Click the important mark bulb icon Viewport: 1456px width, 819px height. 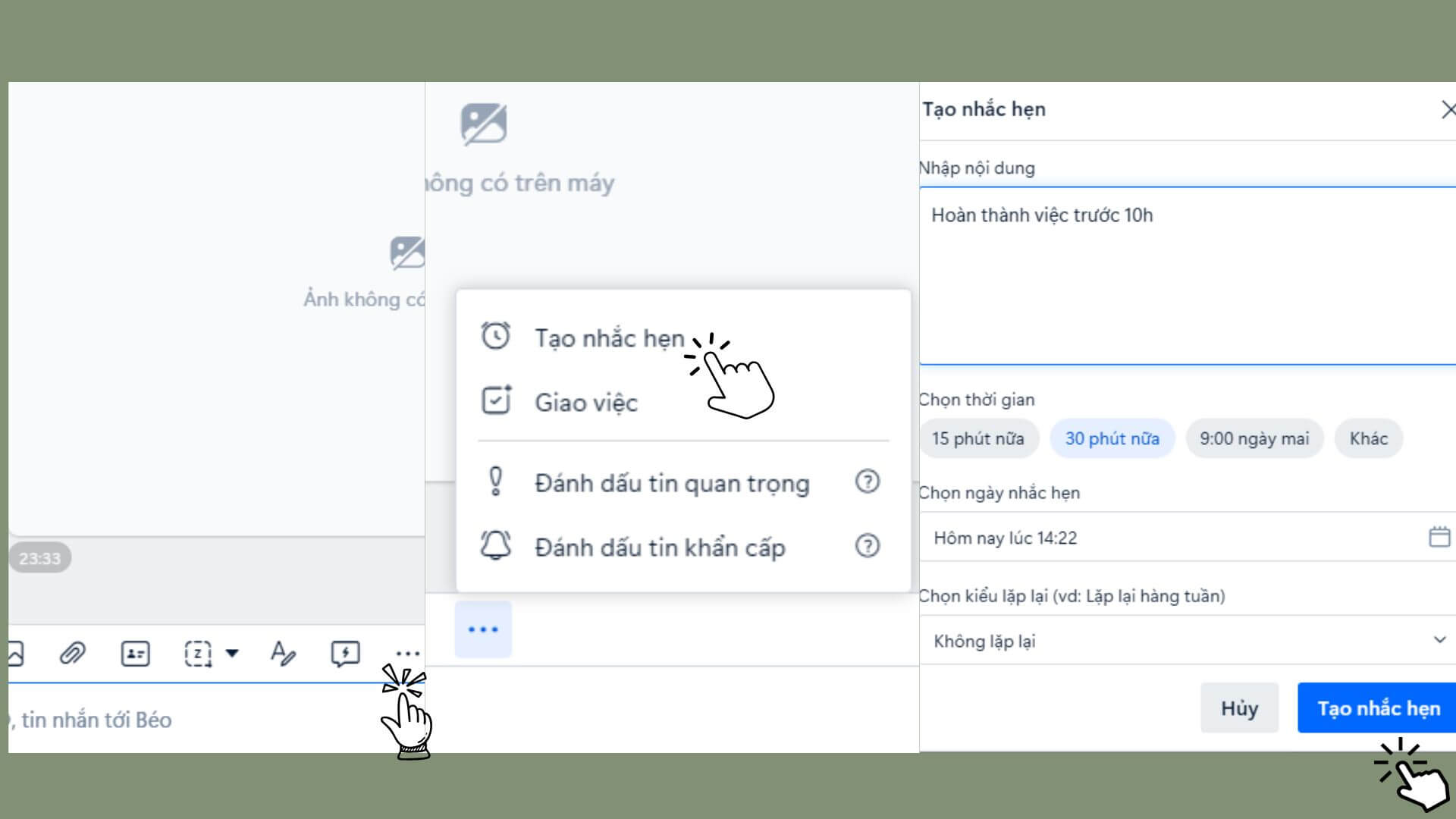tap(495, 482)
